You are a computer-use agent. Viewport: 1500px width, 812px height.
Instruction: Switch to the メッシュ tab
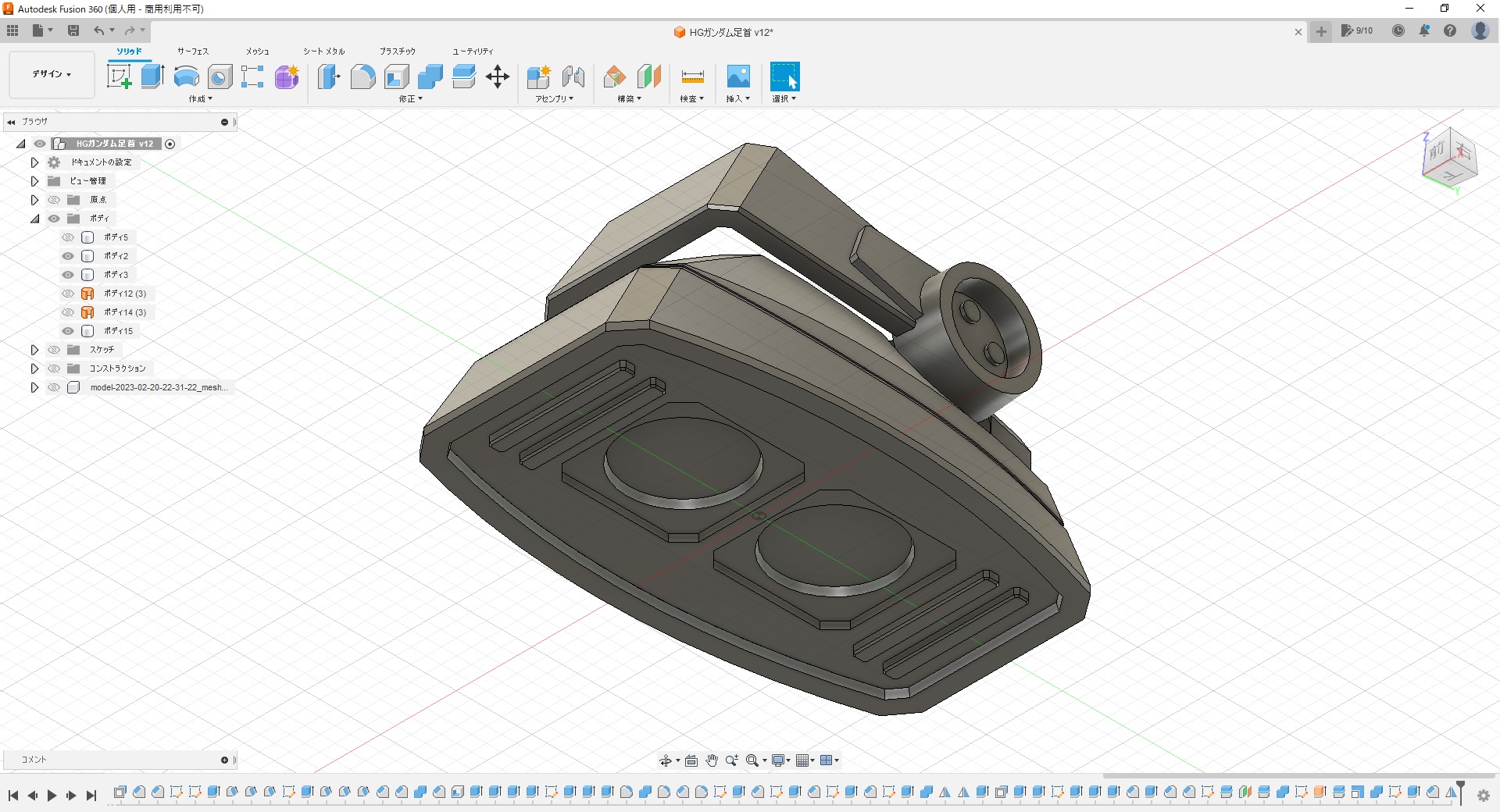(x=257, y=51)
